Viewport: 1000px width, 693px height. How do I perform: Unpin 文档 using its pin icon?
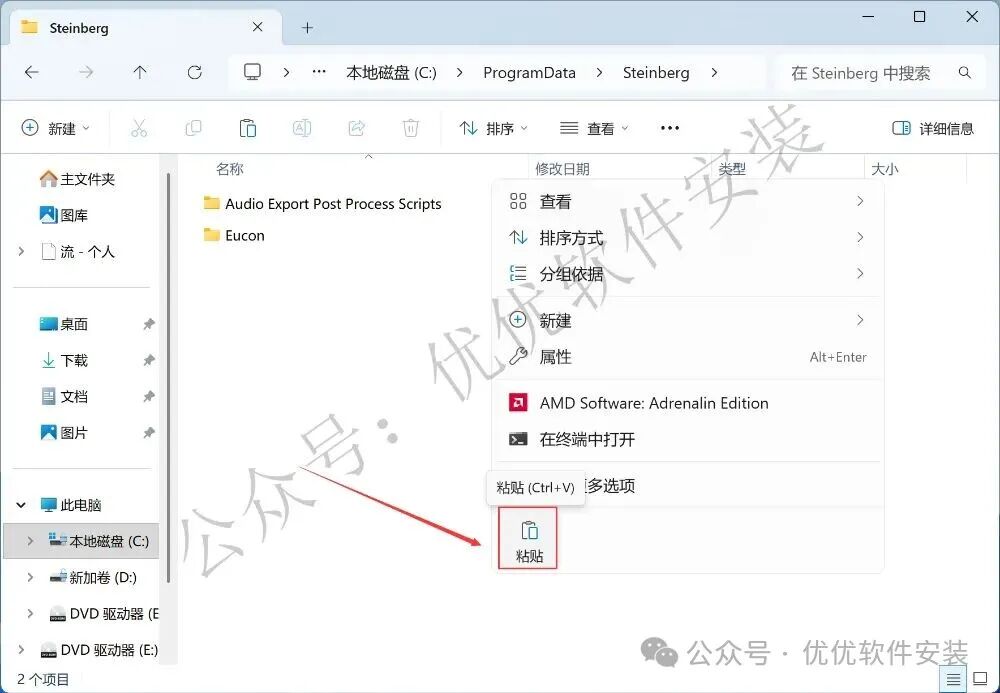click(x=149, y=397)
